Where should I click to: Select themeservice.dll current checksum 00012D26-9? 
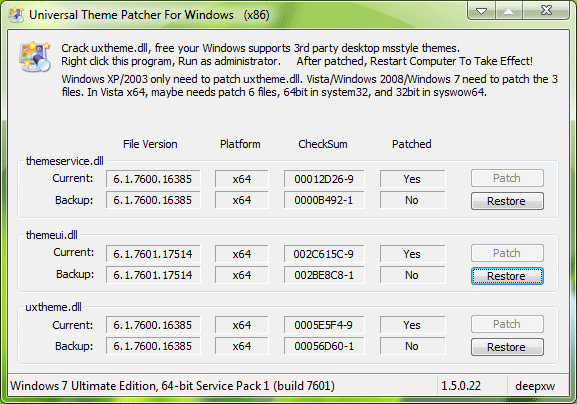click(x=324, y=179)
